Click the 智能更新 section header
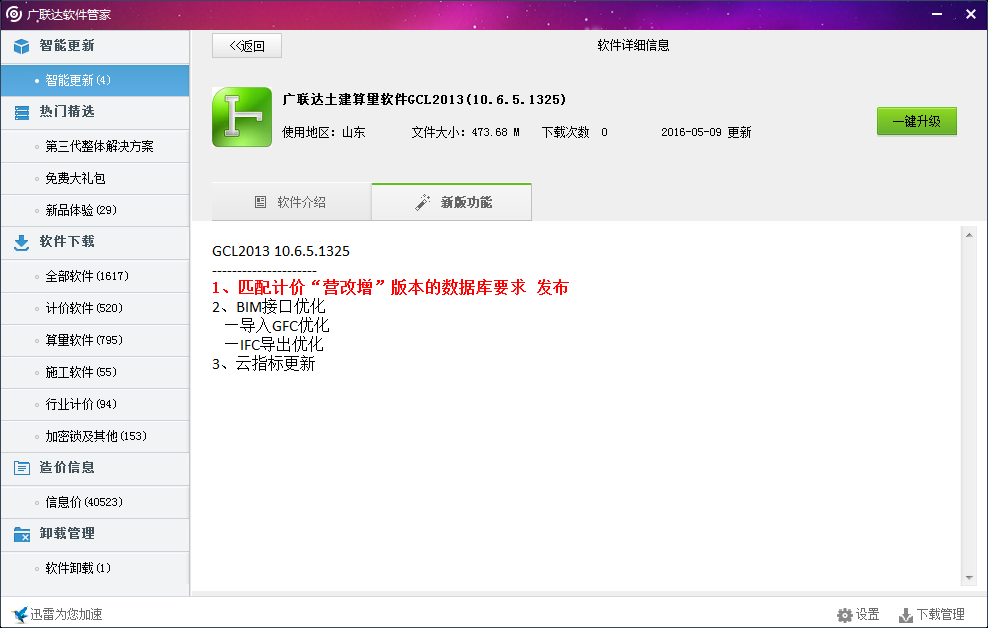 coord(95,46)
